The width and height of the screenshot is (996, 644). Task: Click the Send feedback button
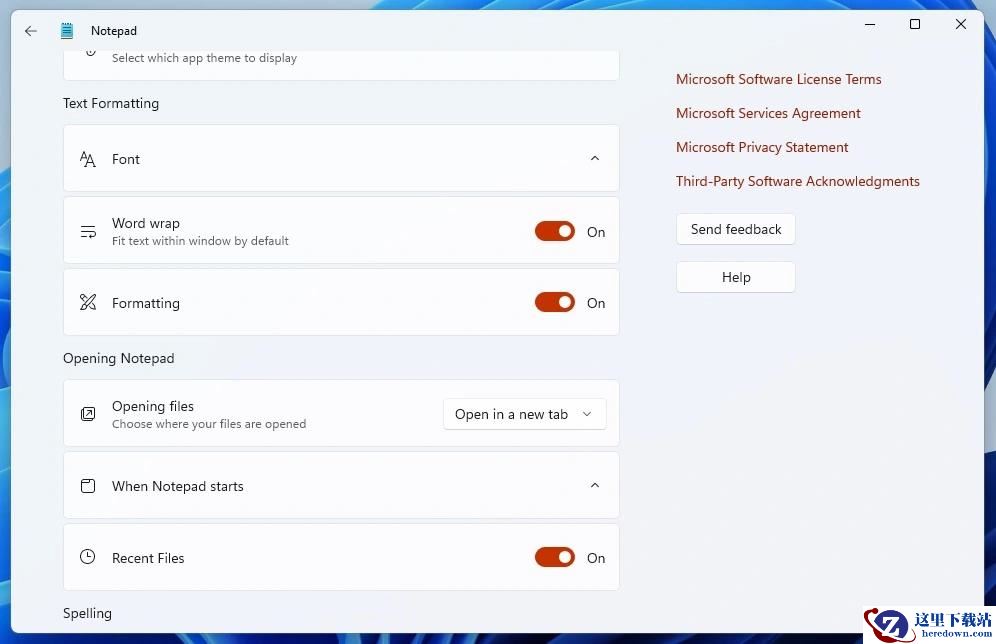tap(736, 229)
